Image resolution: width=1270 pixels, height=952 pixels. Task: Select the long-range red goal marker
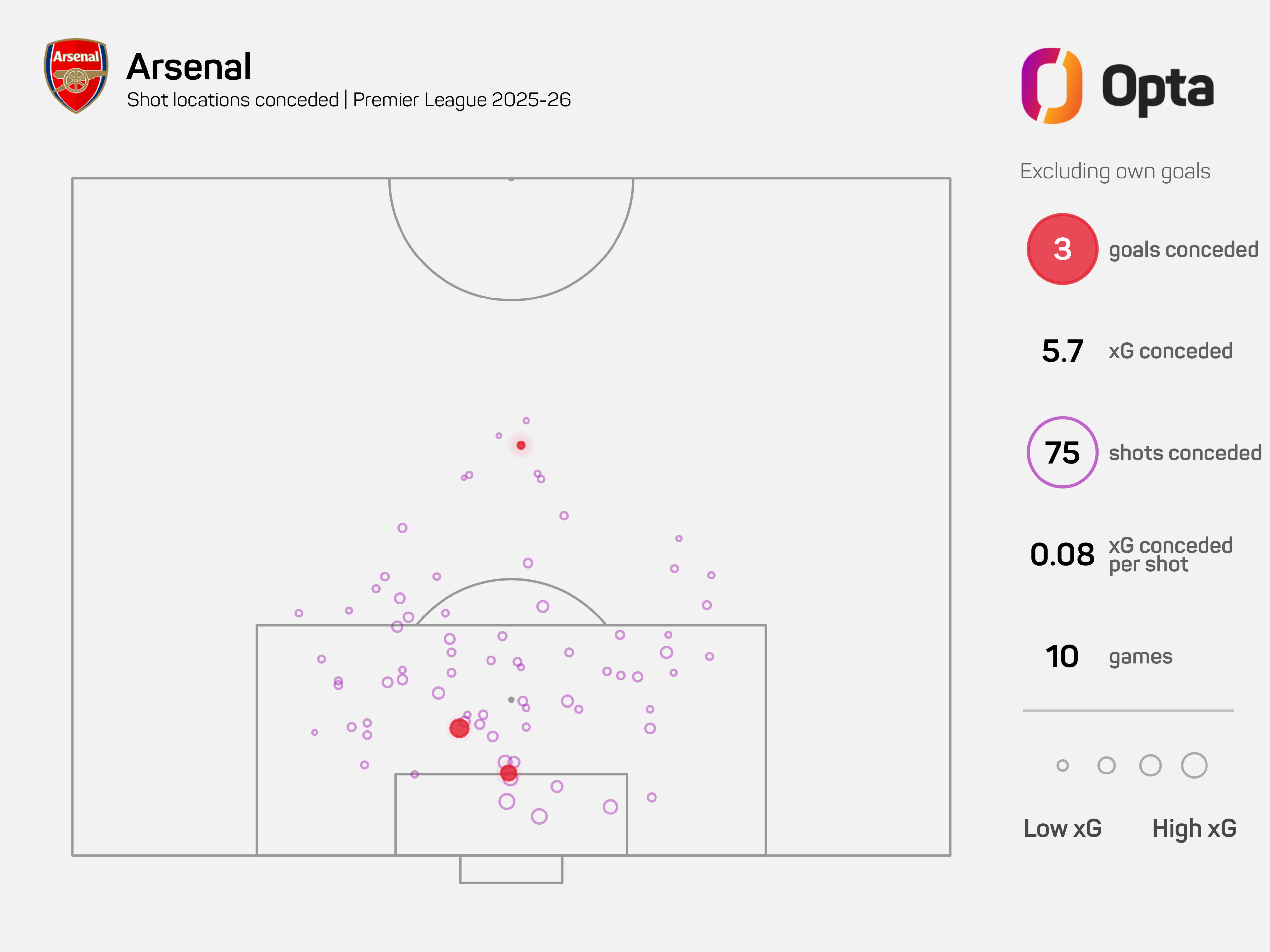pyautogui.click(x=521, y=445)
